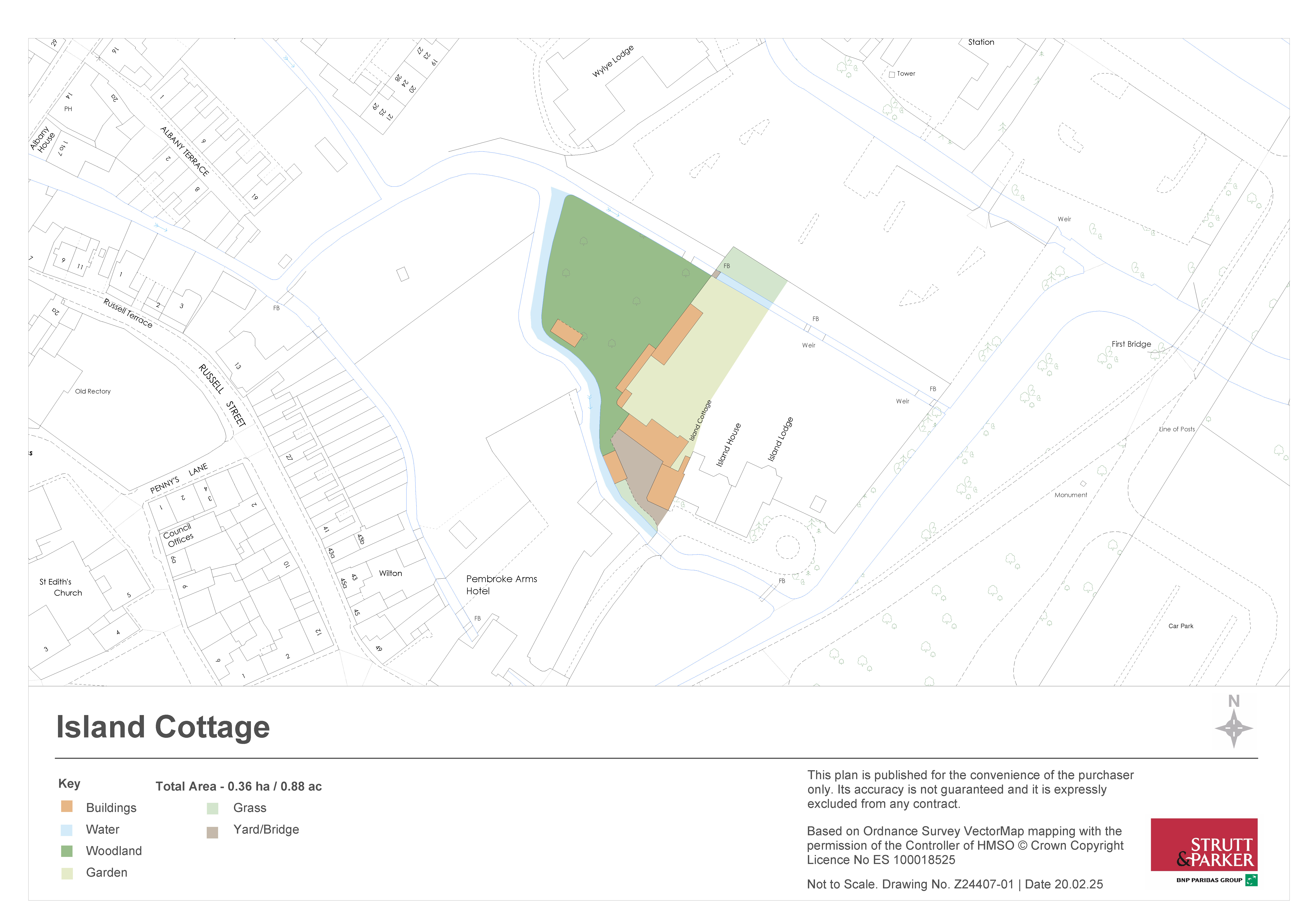The width and height of the screenshot is (1308, 924).
Task: Click the drawing number and date line
Action: pyautogui.click(x=955, y=885)
